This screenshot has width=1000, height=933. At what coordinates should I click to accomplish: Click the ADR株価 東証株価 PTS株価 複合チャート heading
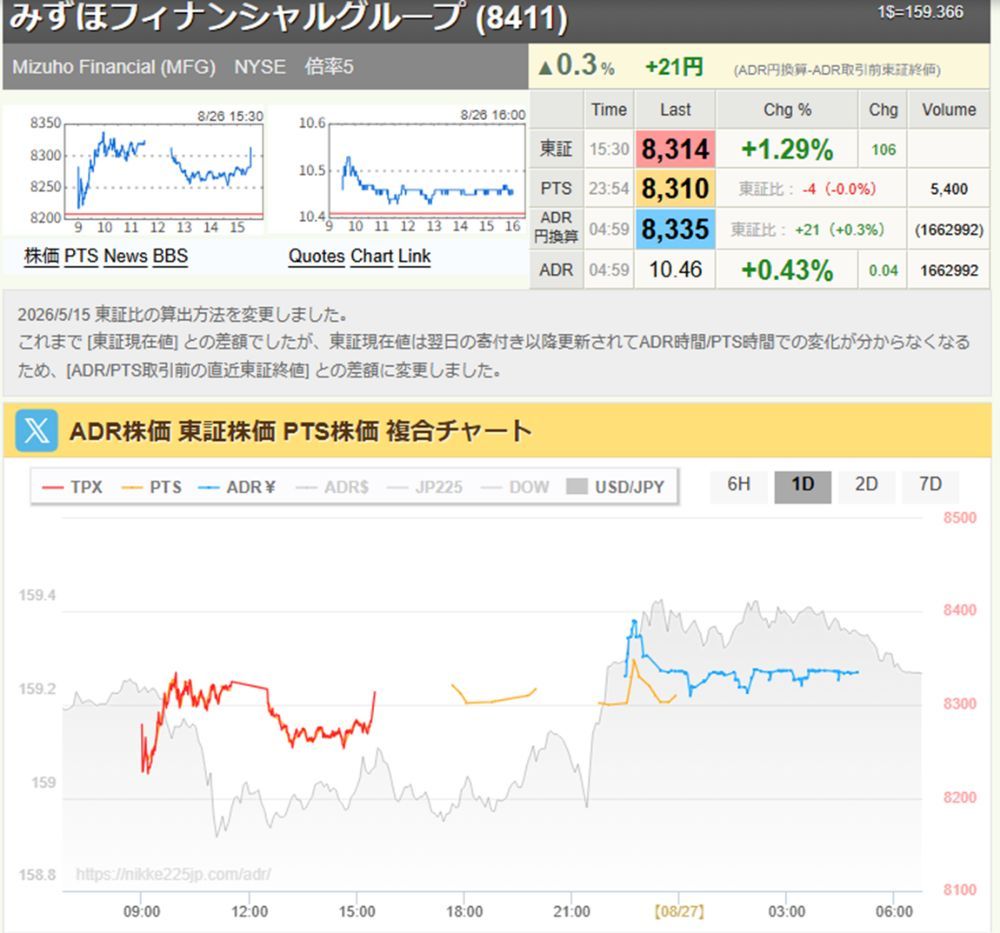click(300, 431)
